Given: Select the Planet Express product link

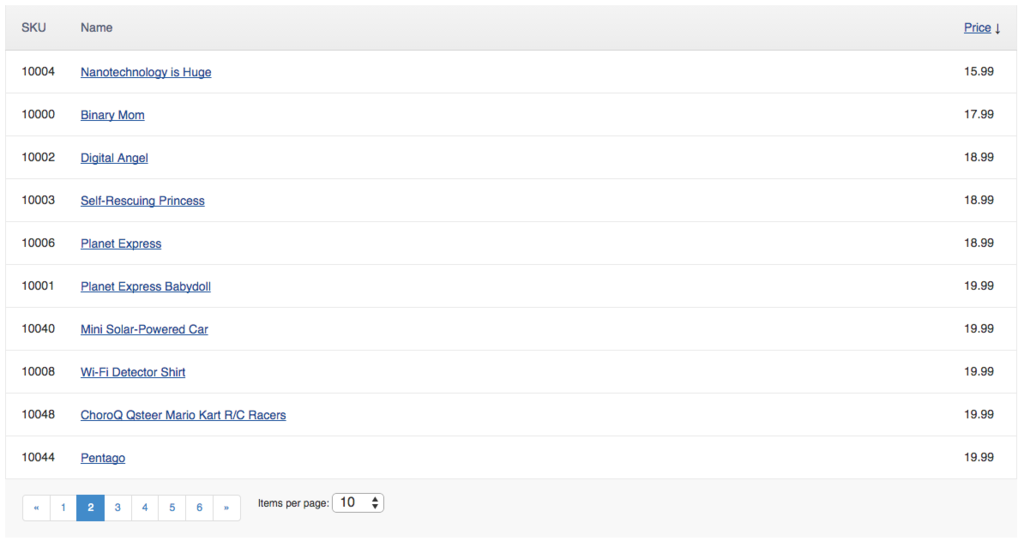Looking at the screenshot, I should point(121,244).
